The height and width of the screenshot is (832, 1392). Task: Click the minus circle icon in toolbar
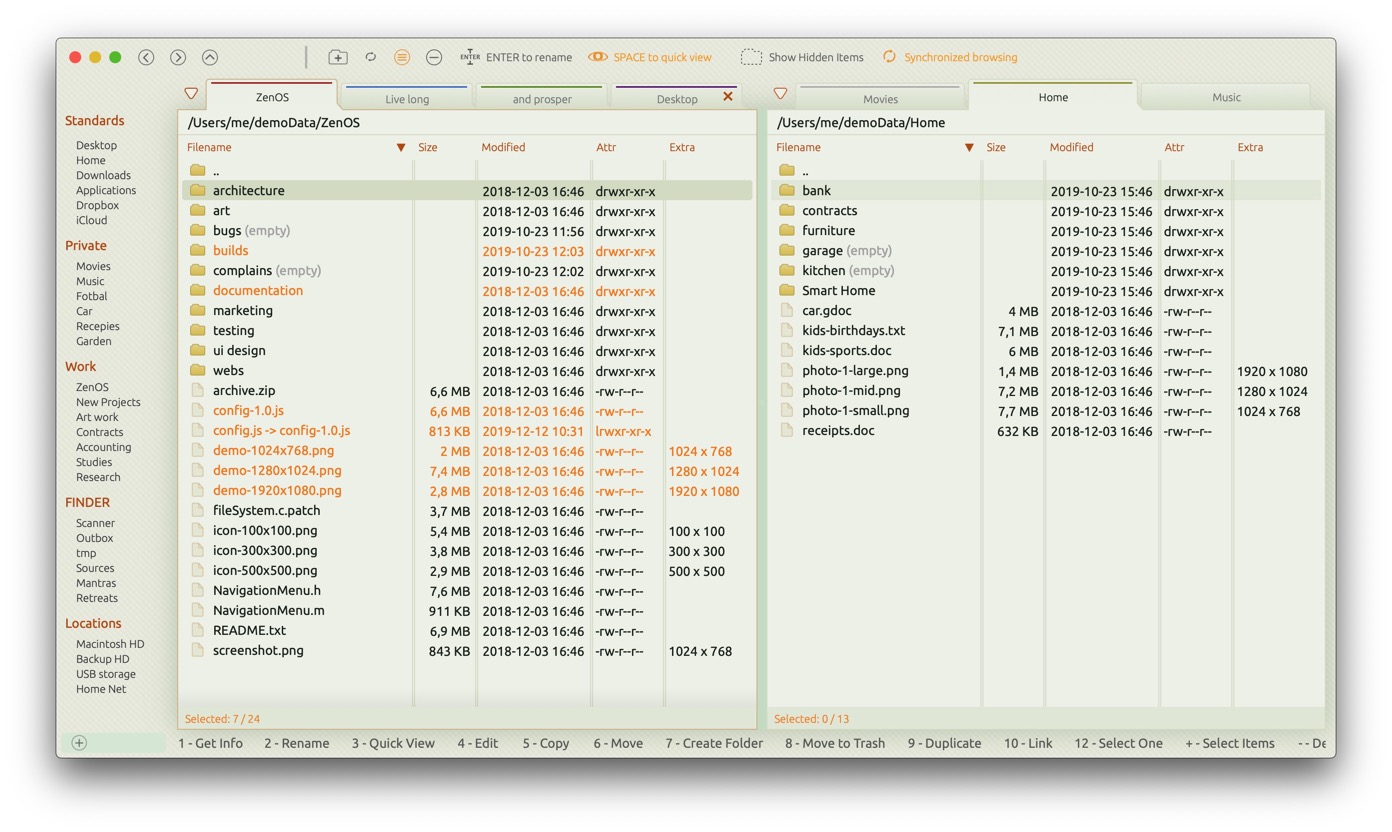coord(434,58)
